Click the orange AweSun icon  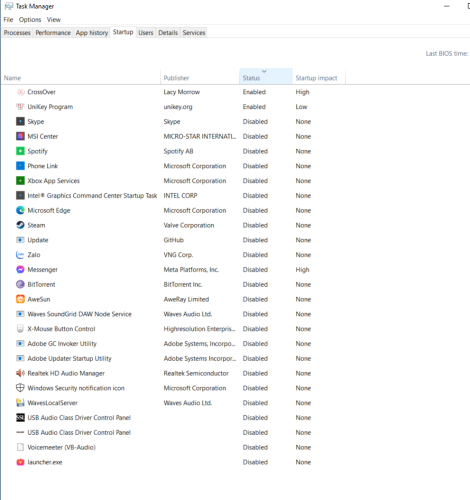point(20,299)
